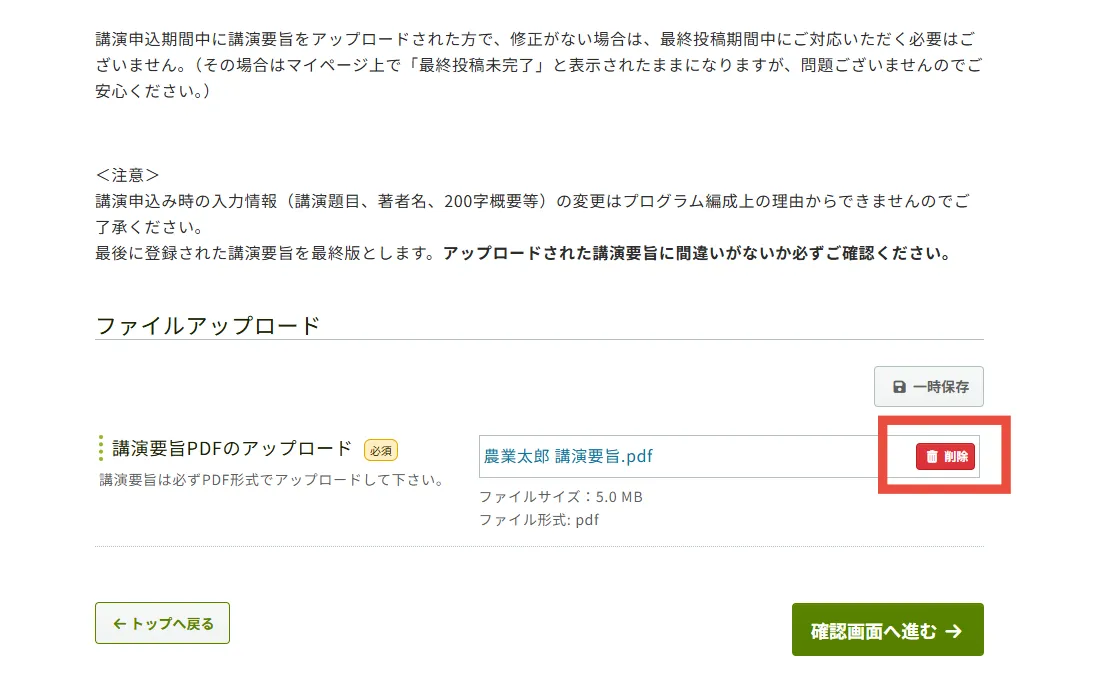Click the yellow 必須 badge

click(381, 450)
